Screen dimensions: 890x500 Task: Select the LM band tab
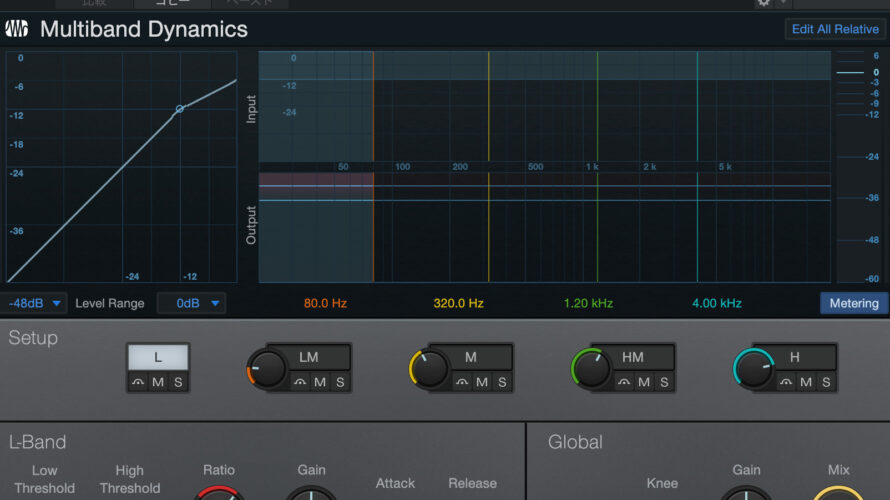point(309,358)
